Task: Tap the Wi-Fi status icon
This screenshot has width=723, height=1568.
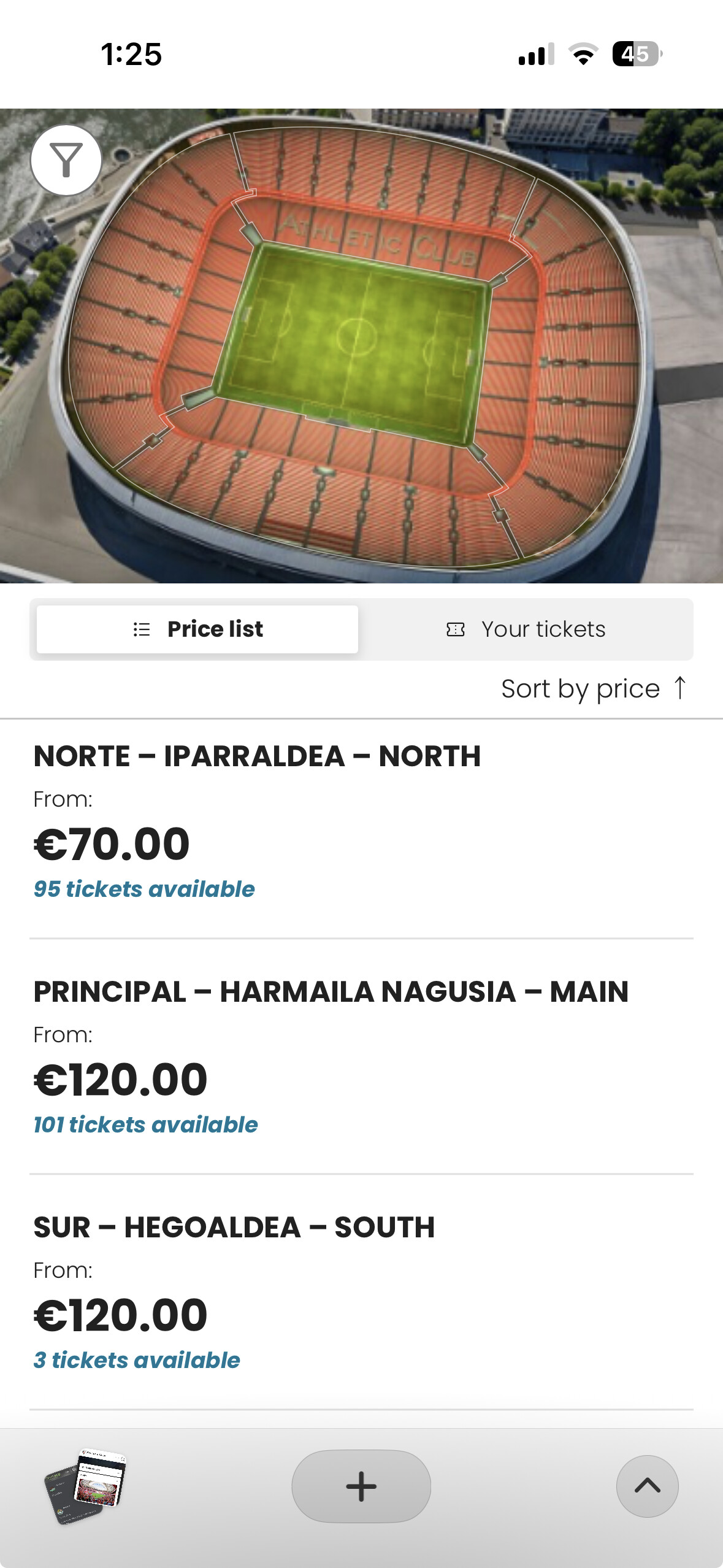Action: click(583, 55)
